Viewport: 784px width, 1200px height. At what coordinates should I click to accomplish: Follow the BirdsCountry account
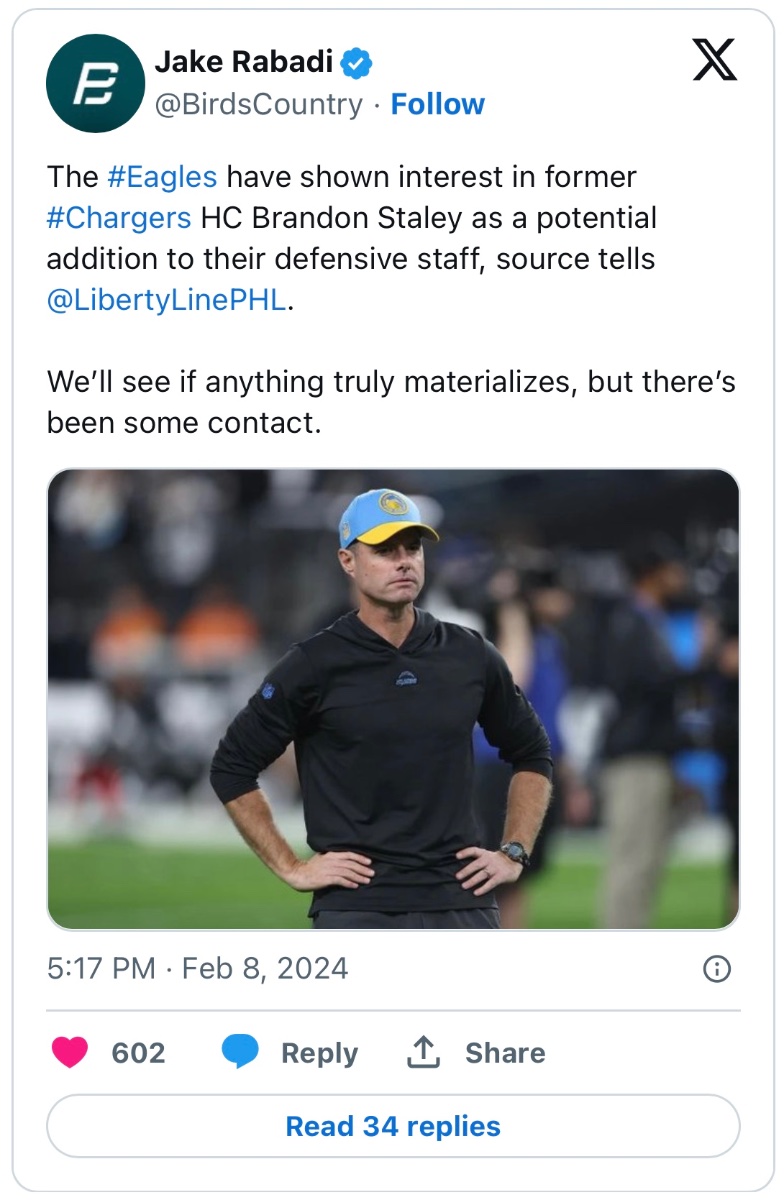tap(437, 104)
